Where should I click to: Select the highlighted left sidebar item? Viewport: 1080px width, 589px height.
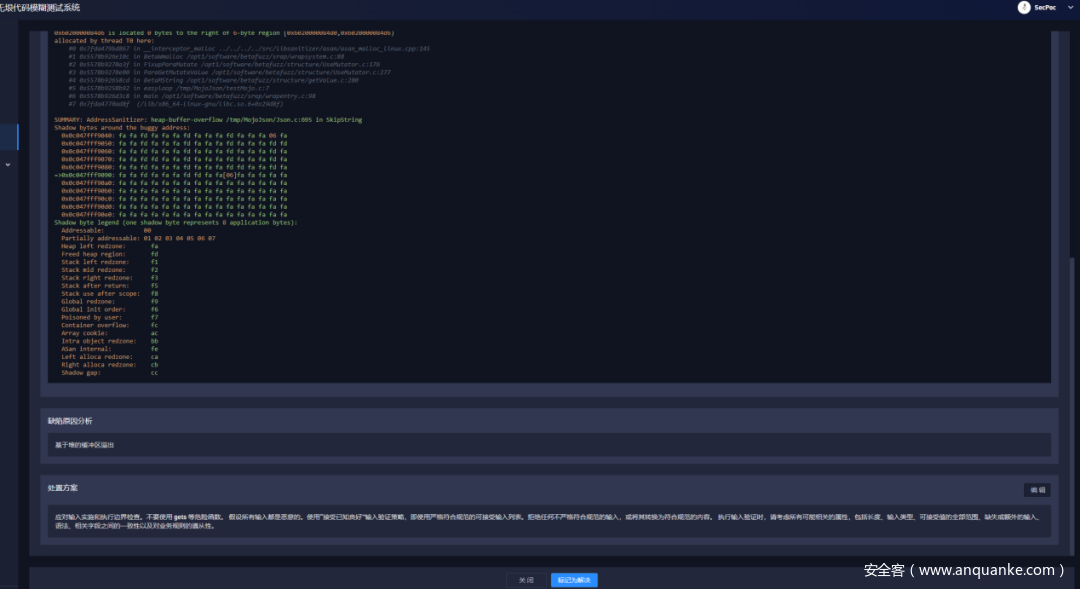[x=9, y=137]
